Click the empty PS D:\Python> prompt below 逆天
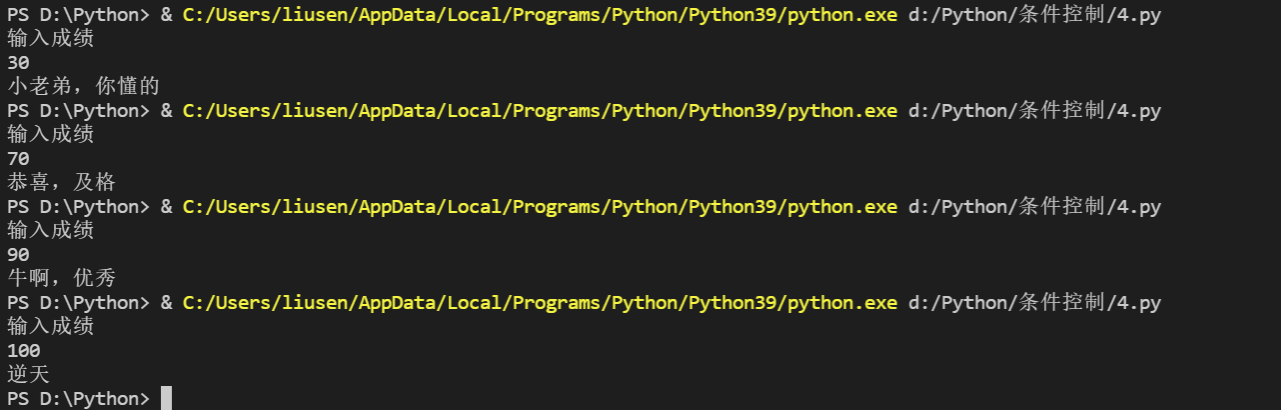Image resolution: width=1281 pixels, height=410 pixels. point(79,399)
